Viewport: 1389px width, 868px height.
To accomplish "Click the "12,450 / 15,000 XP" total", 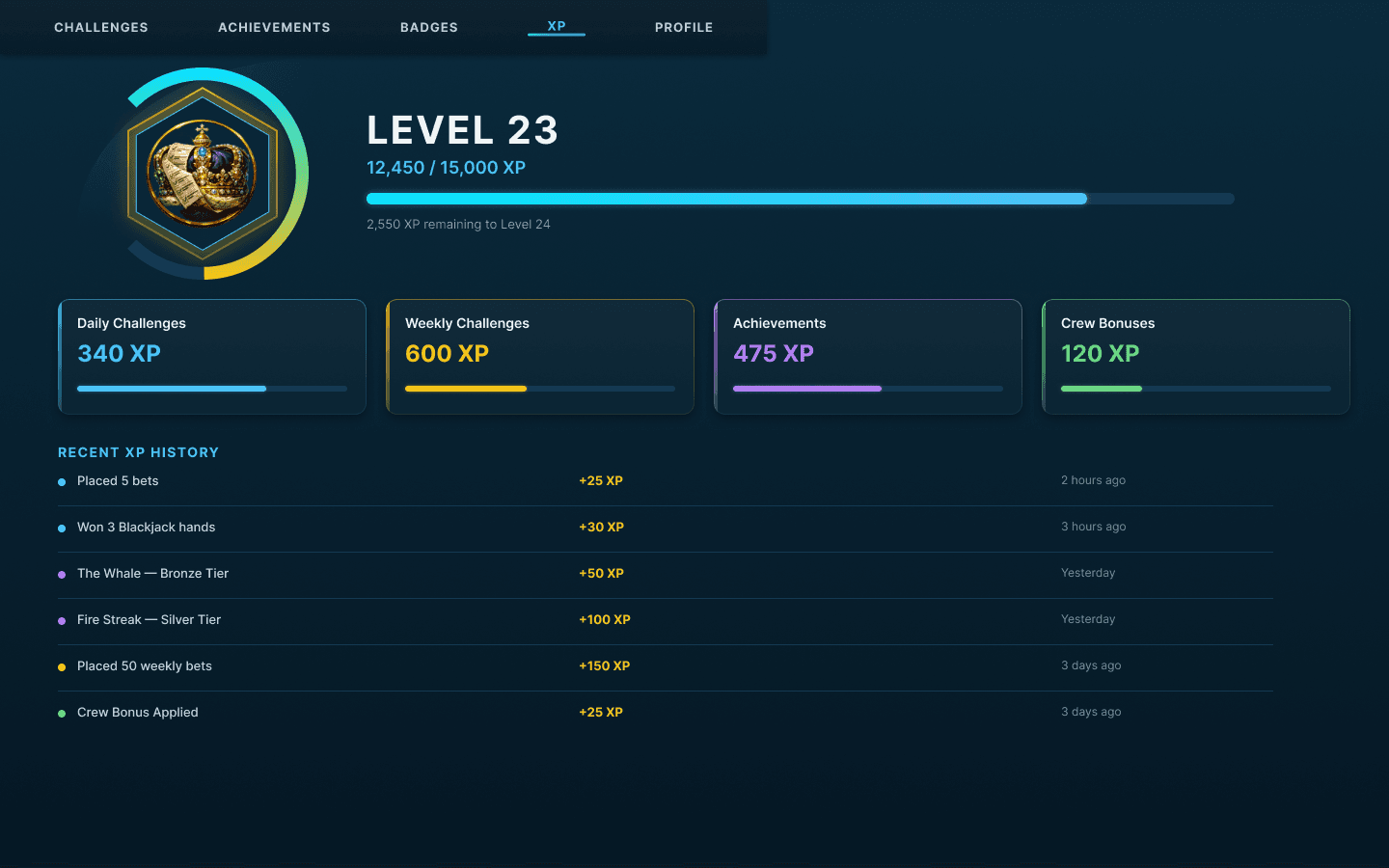I will point(446,168).
